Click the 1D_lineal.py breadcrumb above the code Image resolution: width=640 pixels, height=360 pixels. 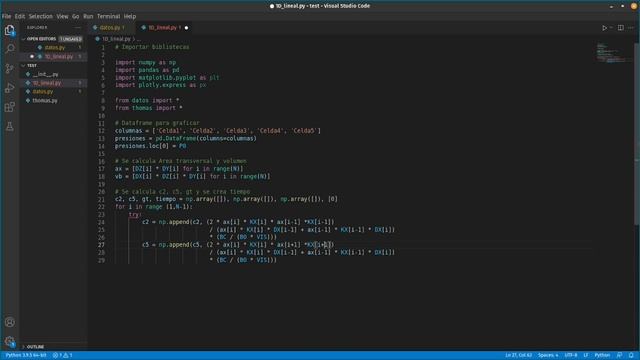(116, 39)
